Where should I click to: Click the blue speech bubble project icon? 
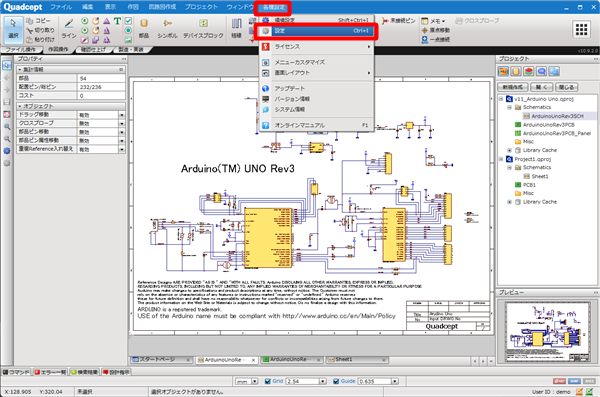point(541,71)
